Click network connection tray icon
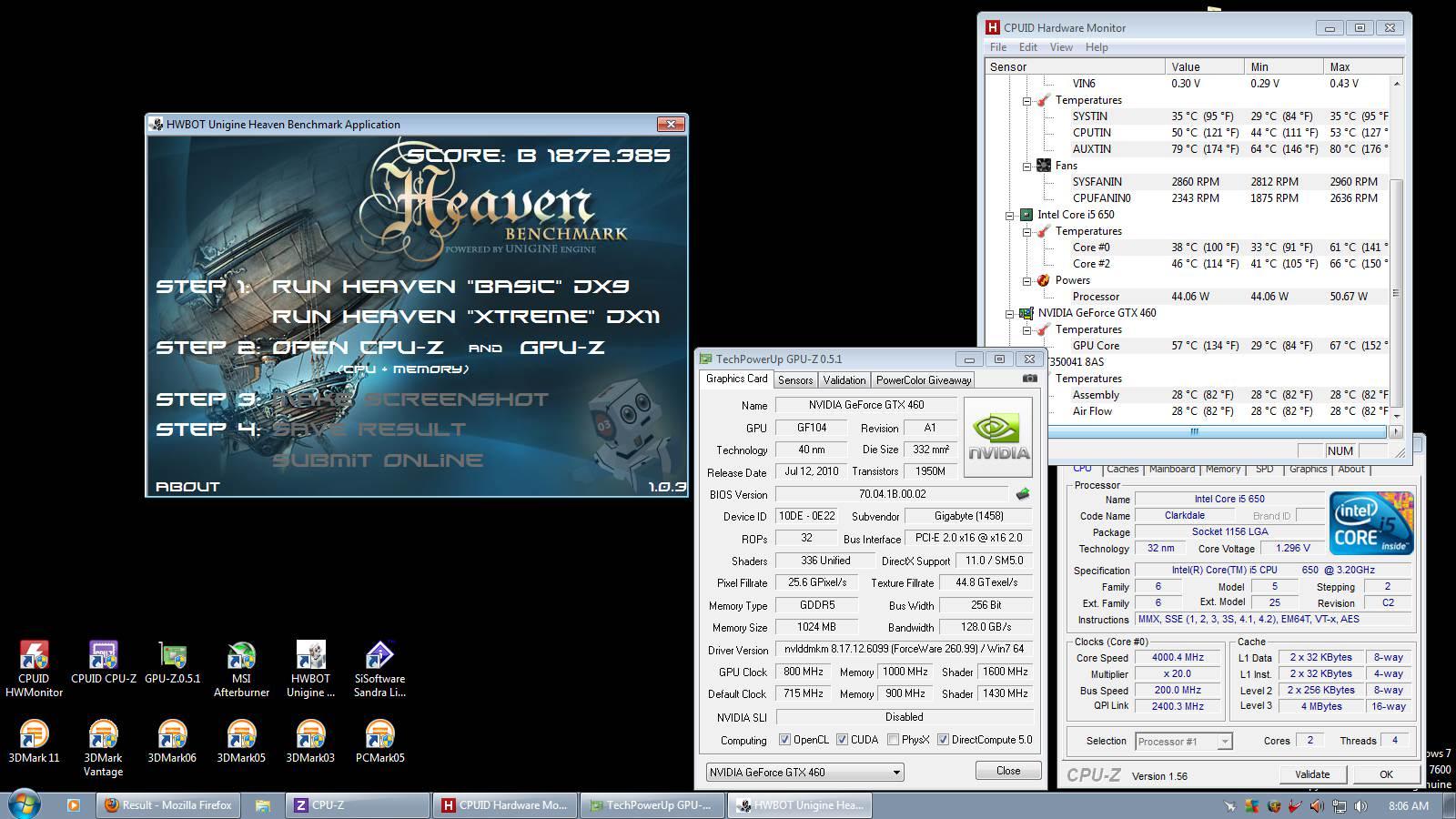This screenshot has width=1456, height=819. tap(1340, 805)
